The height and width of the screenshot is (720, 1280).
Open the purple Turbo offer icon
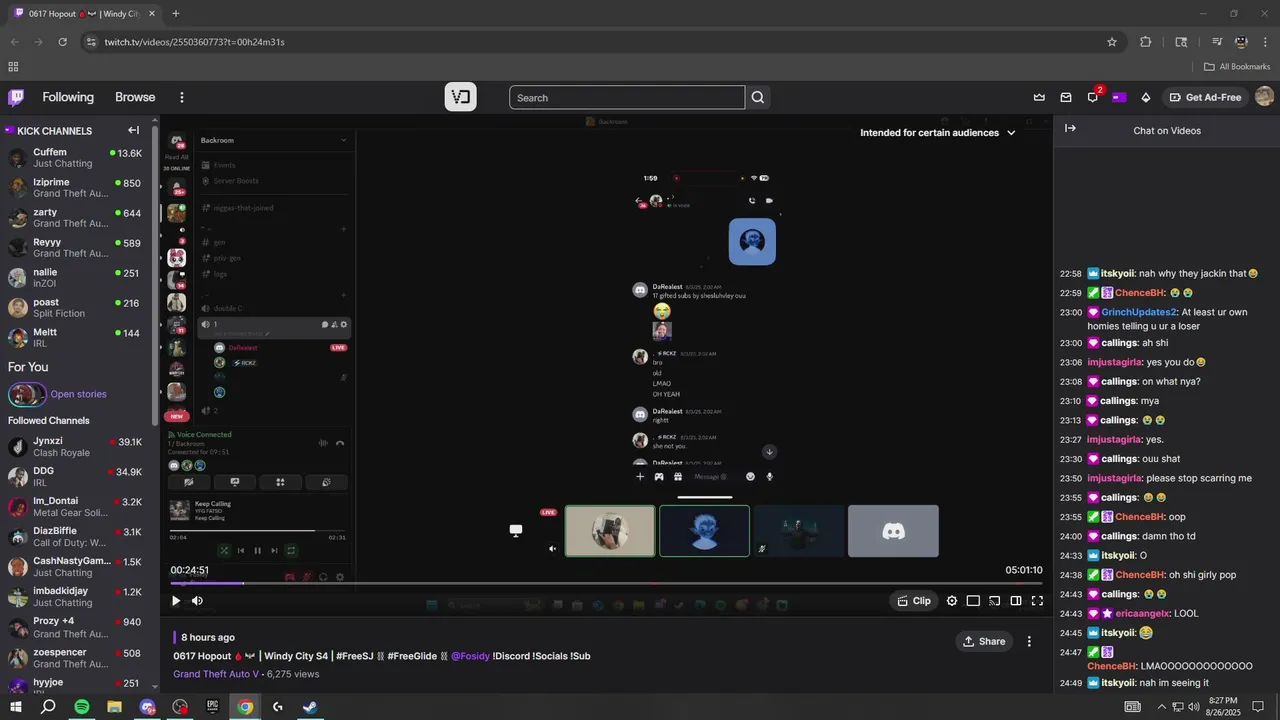point(1119,97)
